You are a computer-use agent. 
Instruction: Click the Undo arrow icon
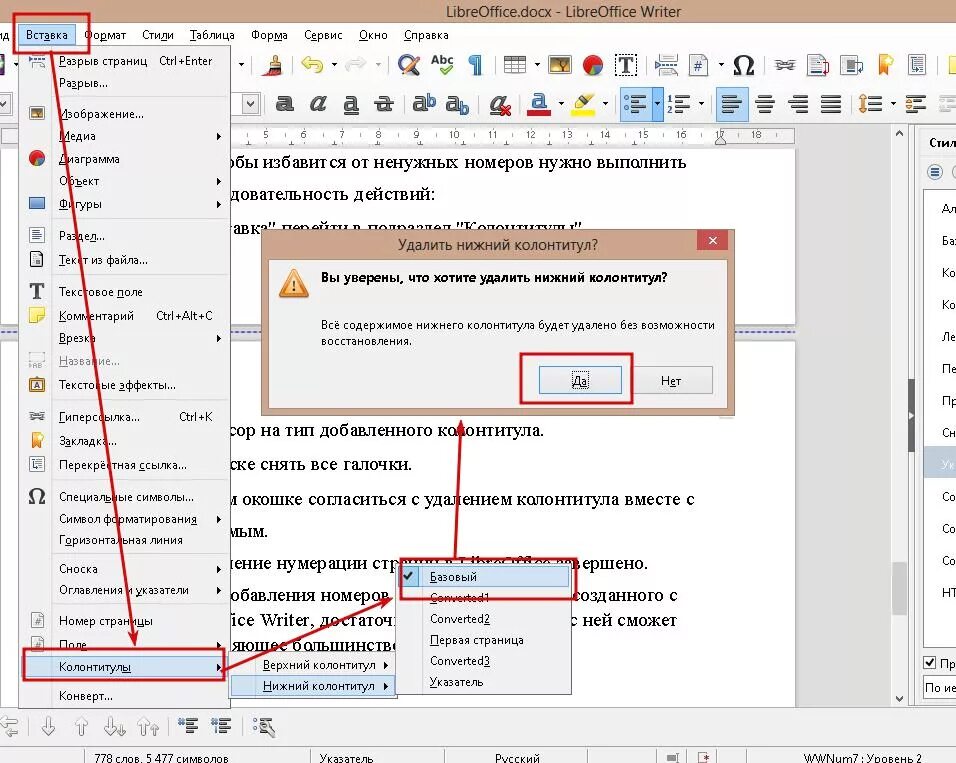(313, 64)
